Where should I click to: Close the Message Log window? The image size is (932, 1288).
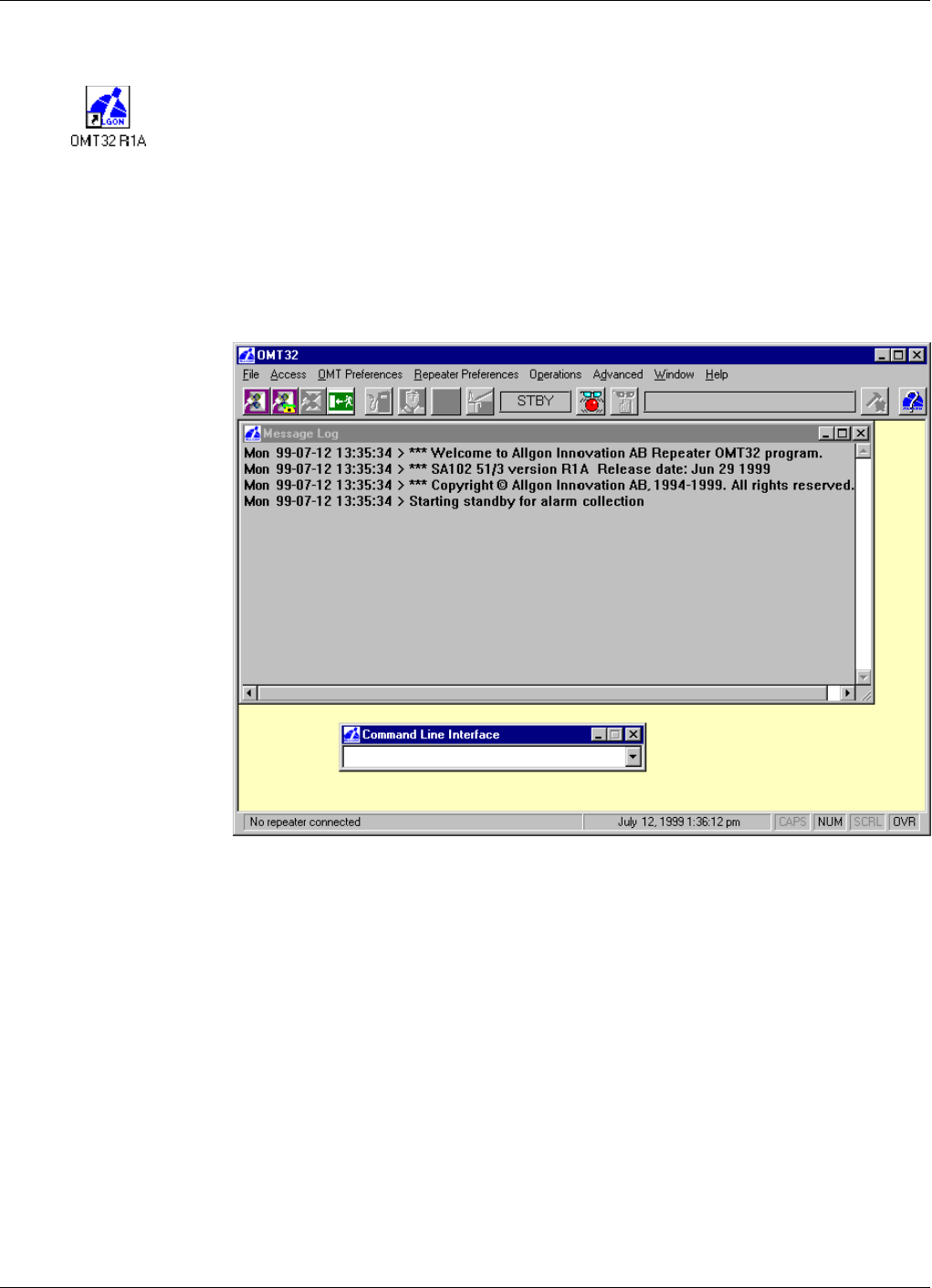pyautogui.click(x=861, y=434)
